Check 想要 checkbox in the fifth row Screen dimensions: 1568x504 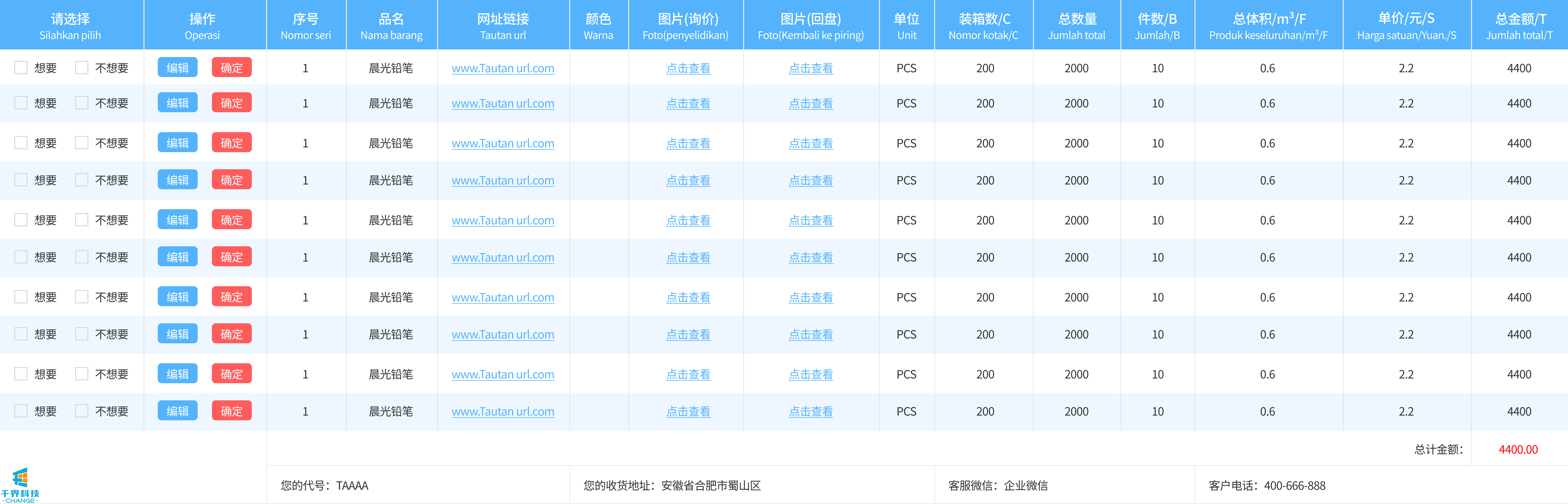click(21, 219)
